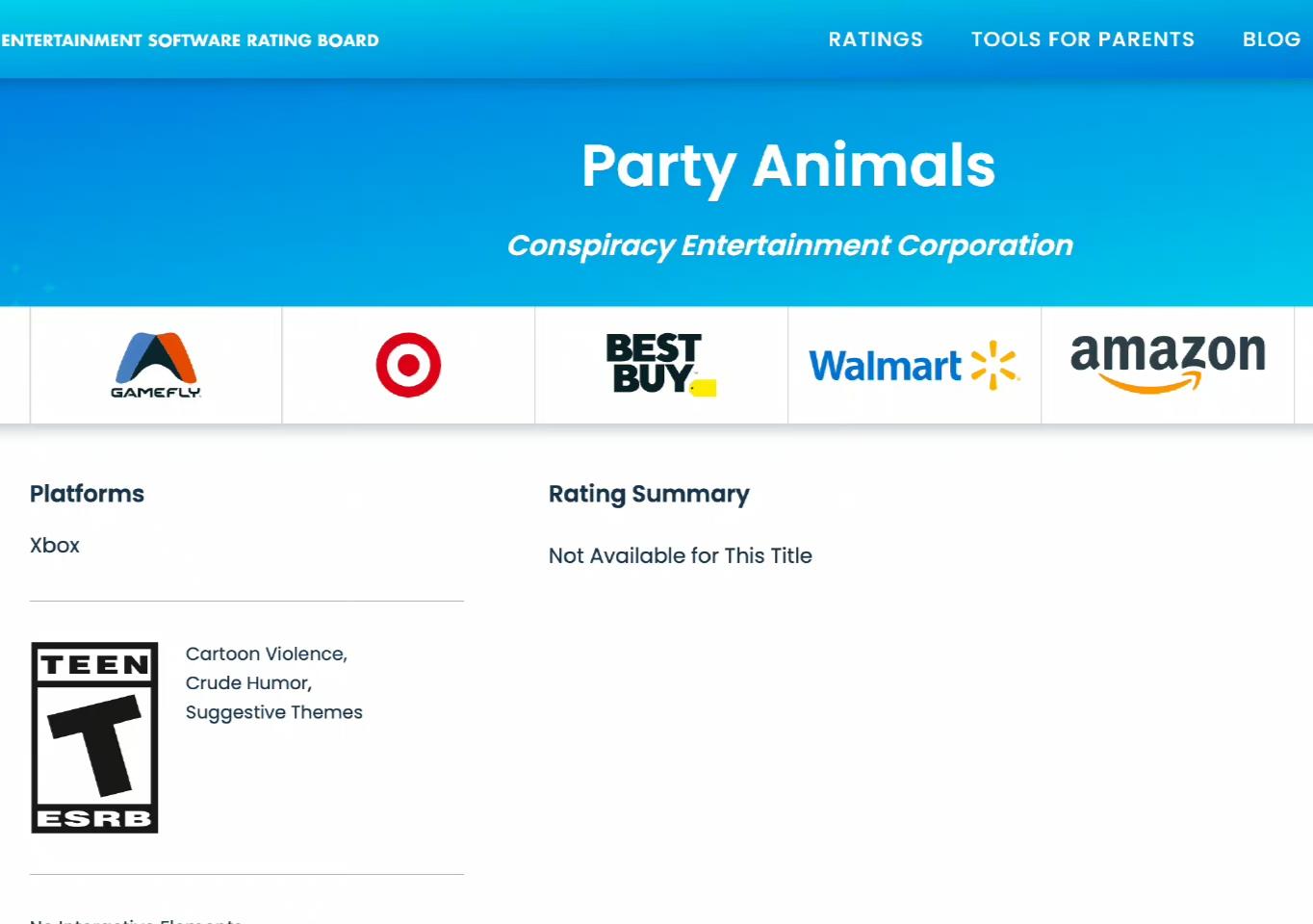The image size is (1313, 924).
Task: Click the Target bullseye logo
Action: coord(408,365)
